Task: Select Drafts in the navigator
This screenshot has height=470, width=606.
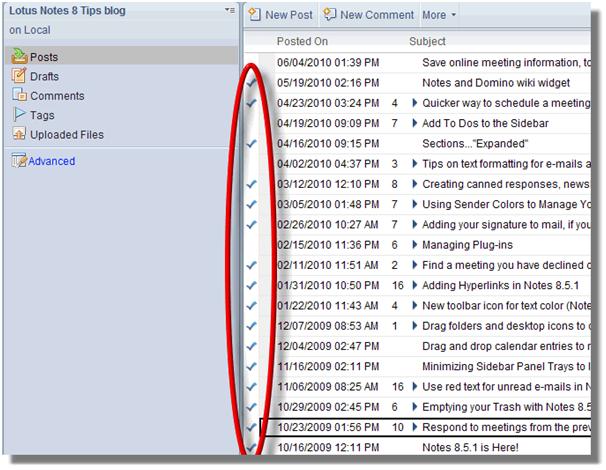Action: [x=44, y=77]
